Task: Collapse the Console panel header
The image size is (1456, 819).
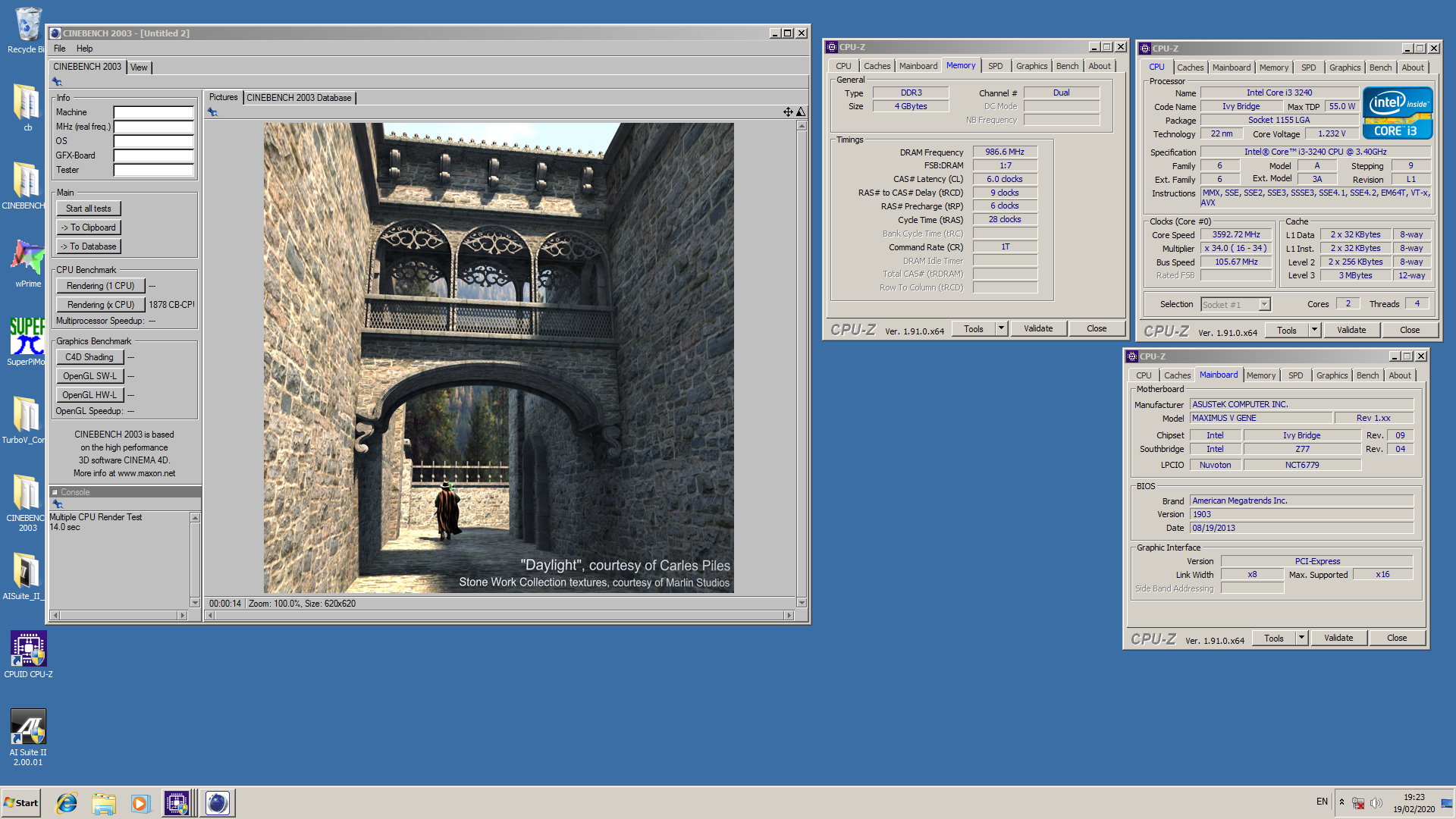Action: (x=55, y=492)
